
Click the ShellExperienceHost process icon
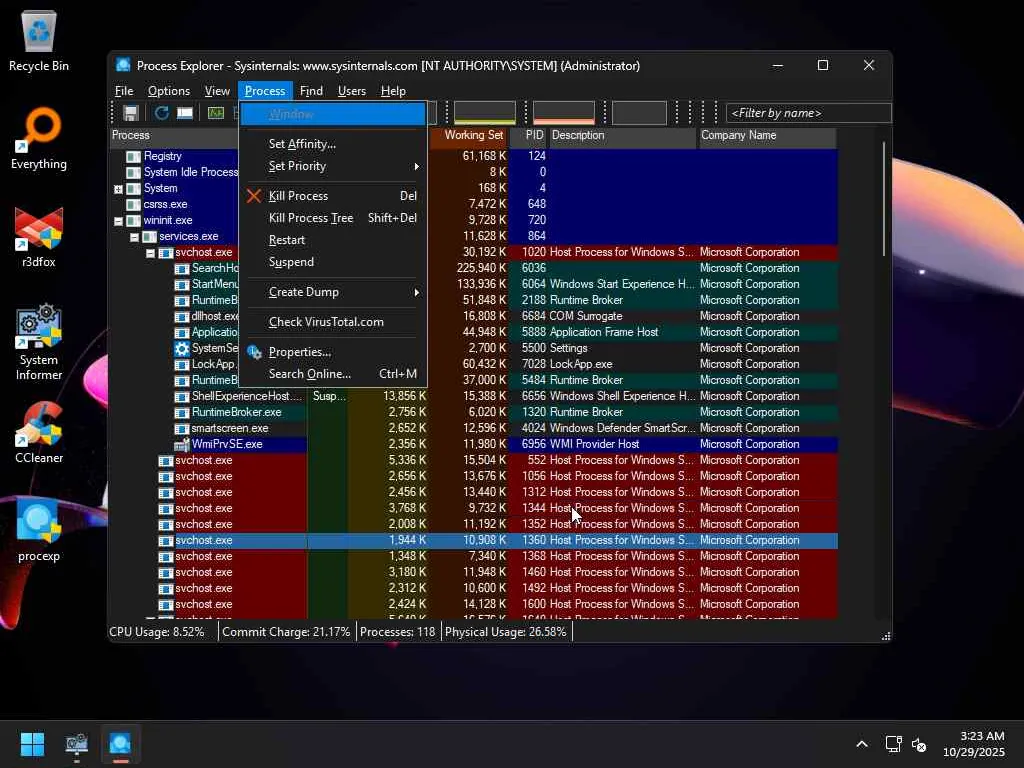[x=182, y=396]
